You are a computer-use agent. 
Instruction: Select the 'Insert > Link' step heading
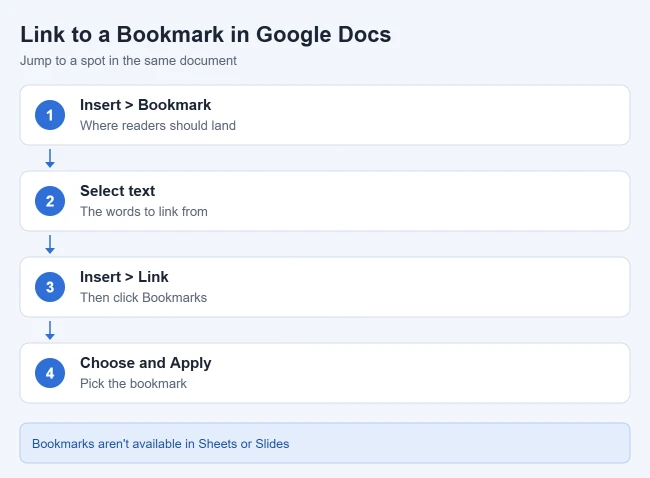(124, 277)
